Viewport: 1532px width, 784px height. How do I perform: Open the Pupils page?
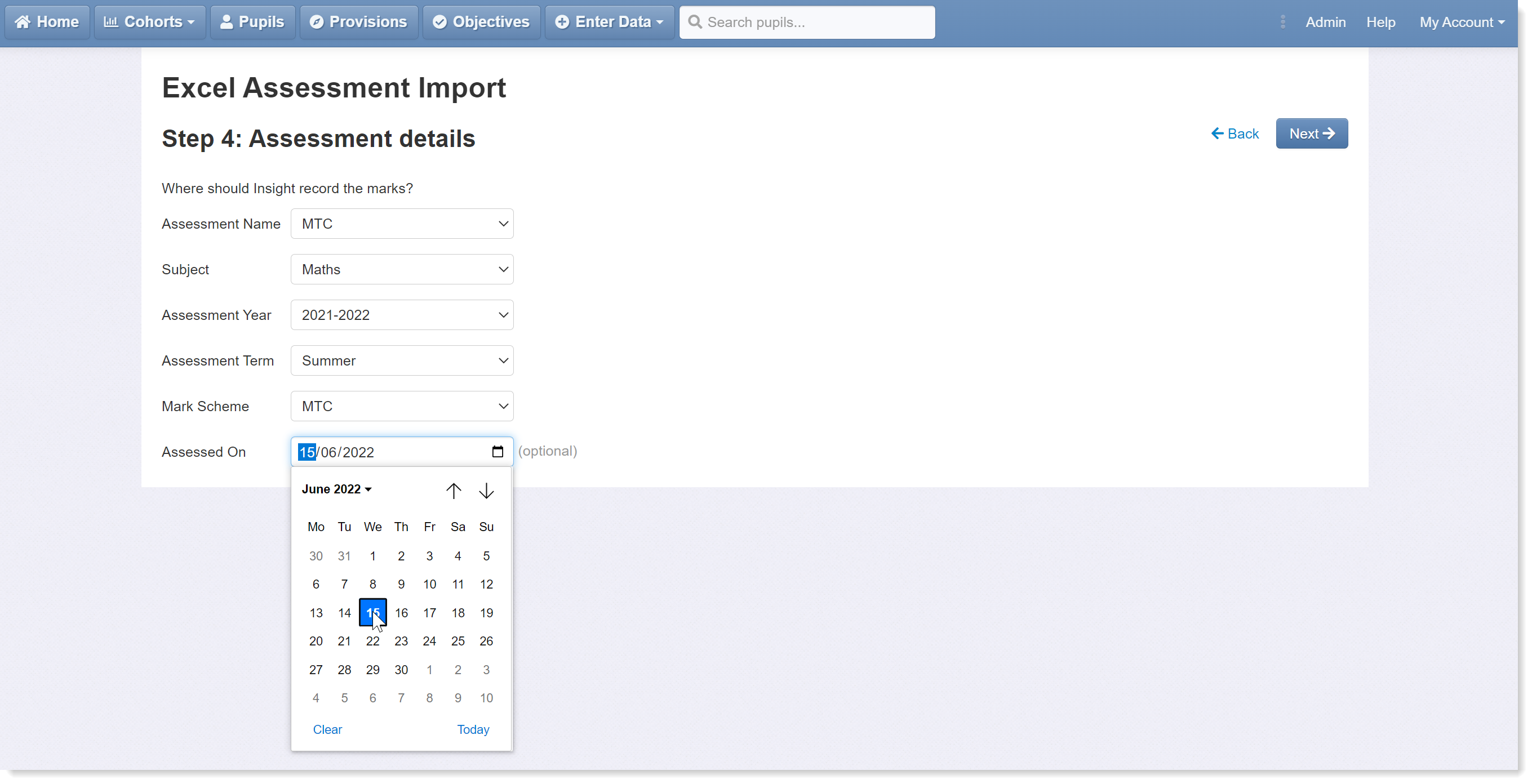pyautogui.click(x=253, y=22)
